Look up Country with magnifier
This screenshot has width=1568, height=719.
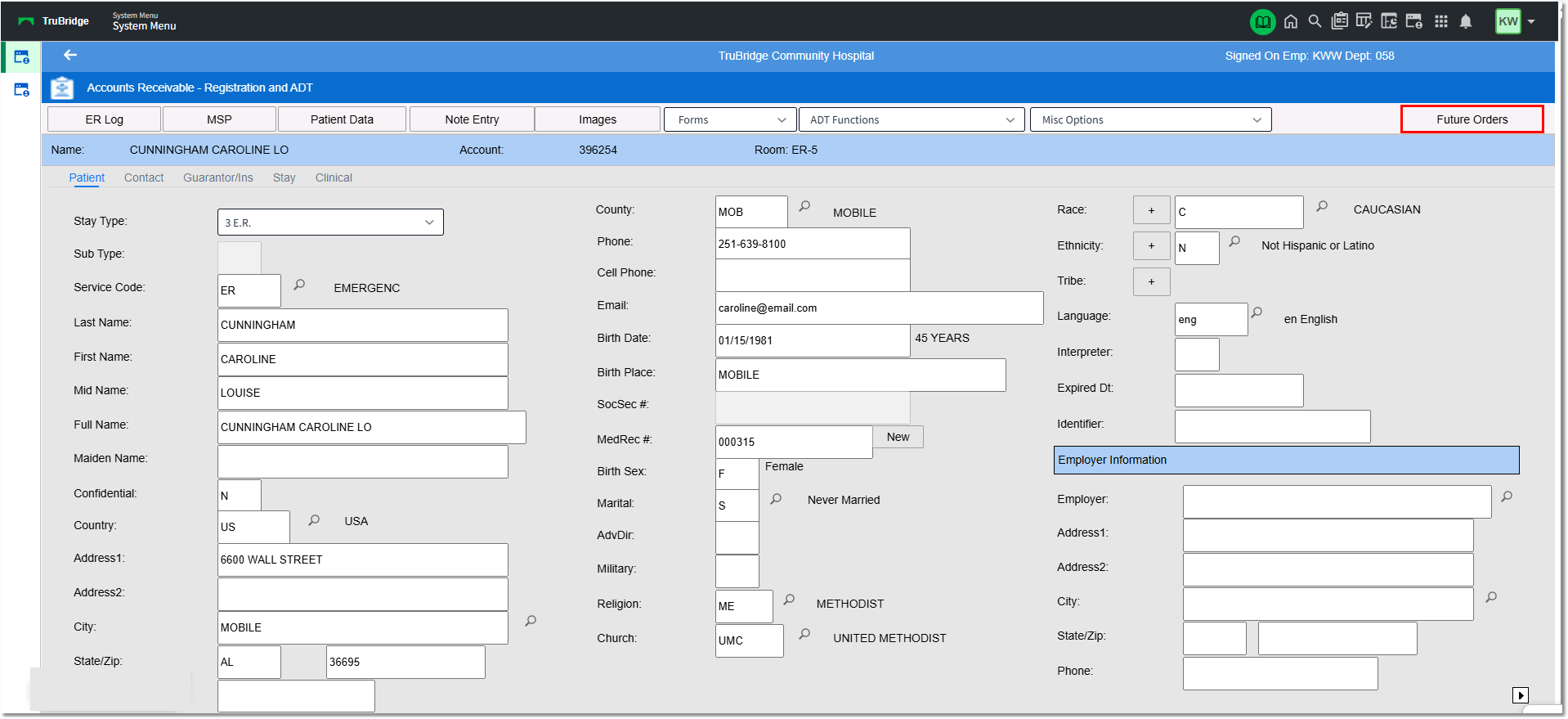point(314,520)
